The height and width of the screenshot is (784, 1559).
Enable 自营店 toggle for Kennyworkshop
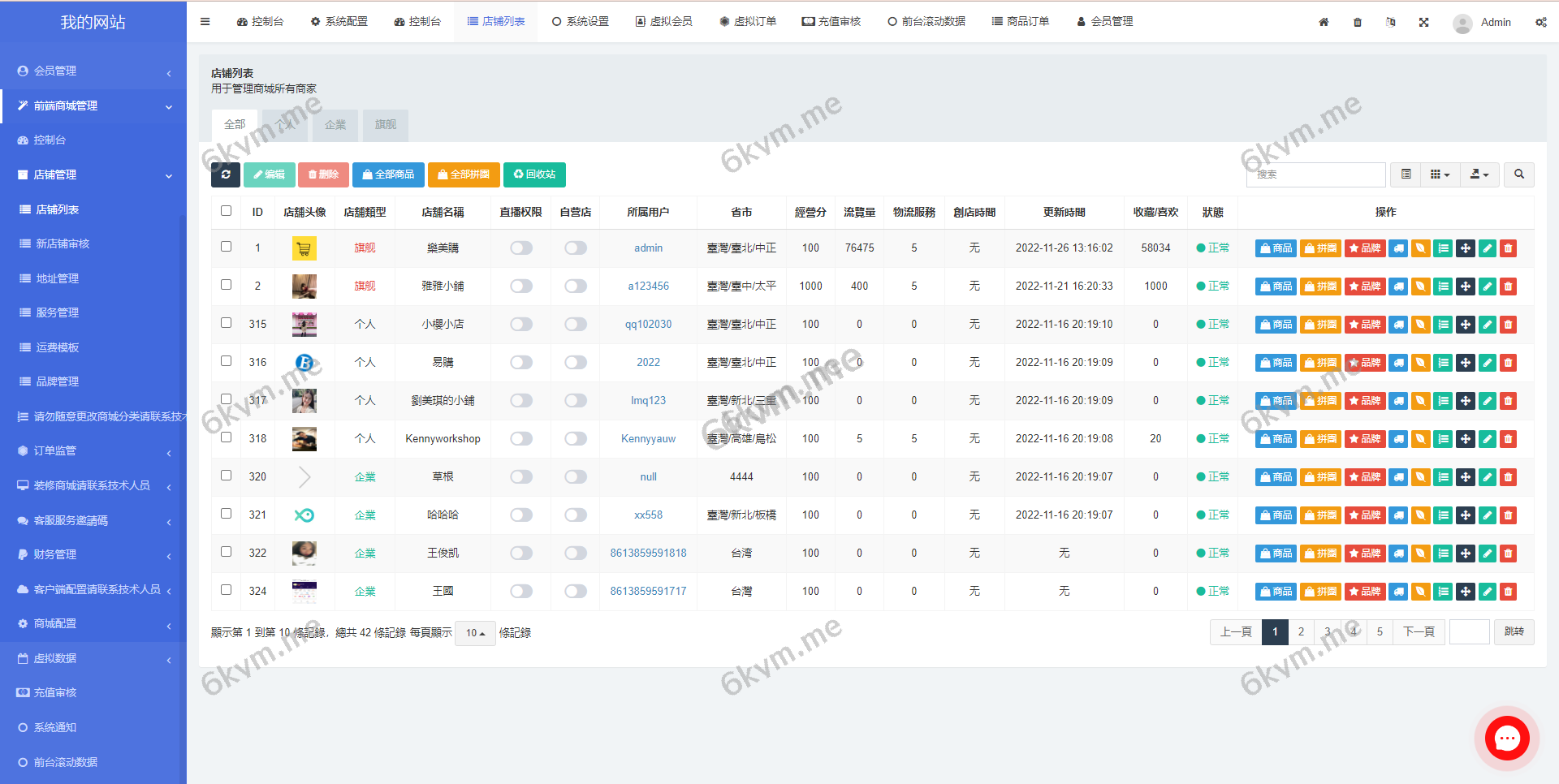[576, 438]
